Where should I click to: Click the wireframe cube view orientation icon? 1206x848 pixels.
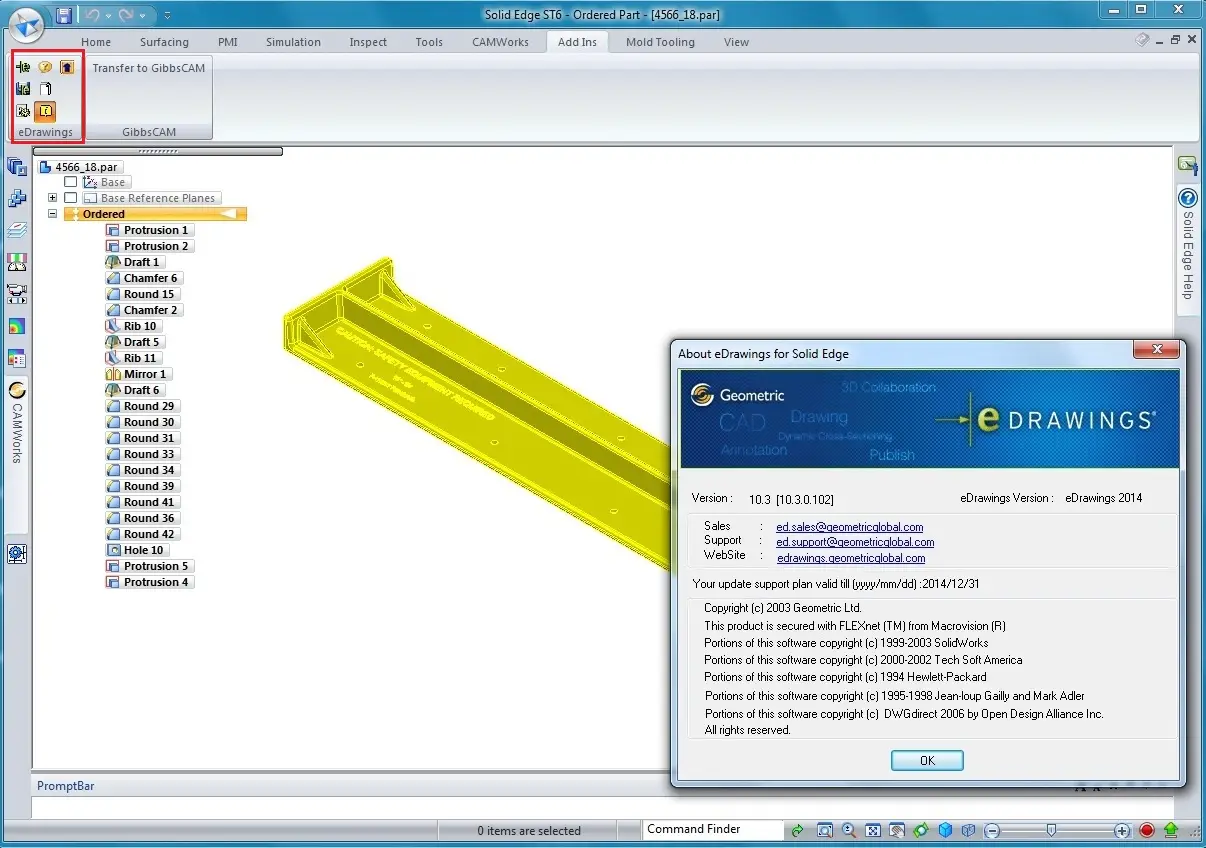969,830
